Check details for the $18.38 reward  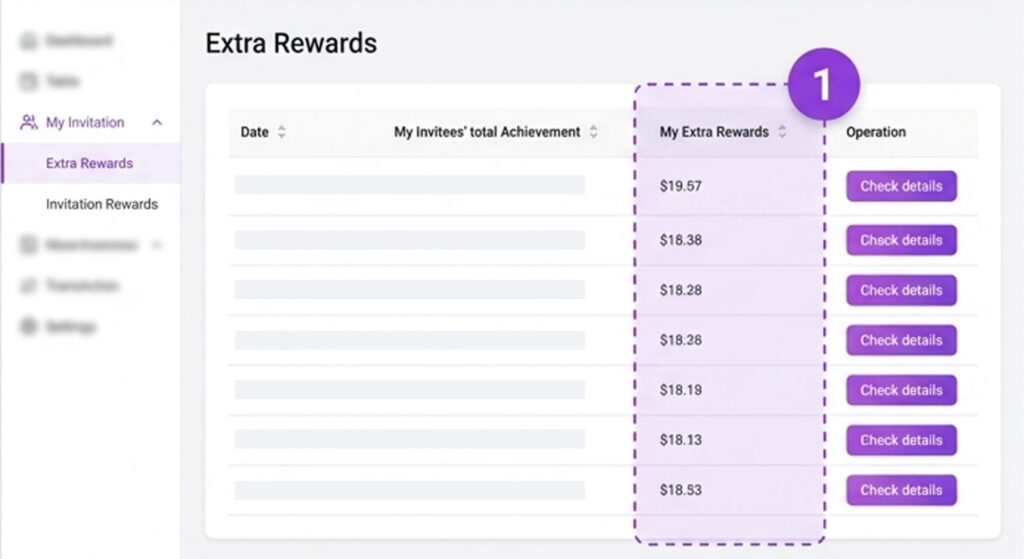coord(901,240)
